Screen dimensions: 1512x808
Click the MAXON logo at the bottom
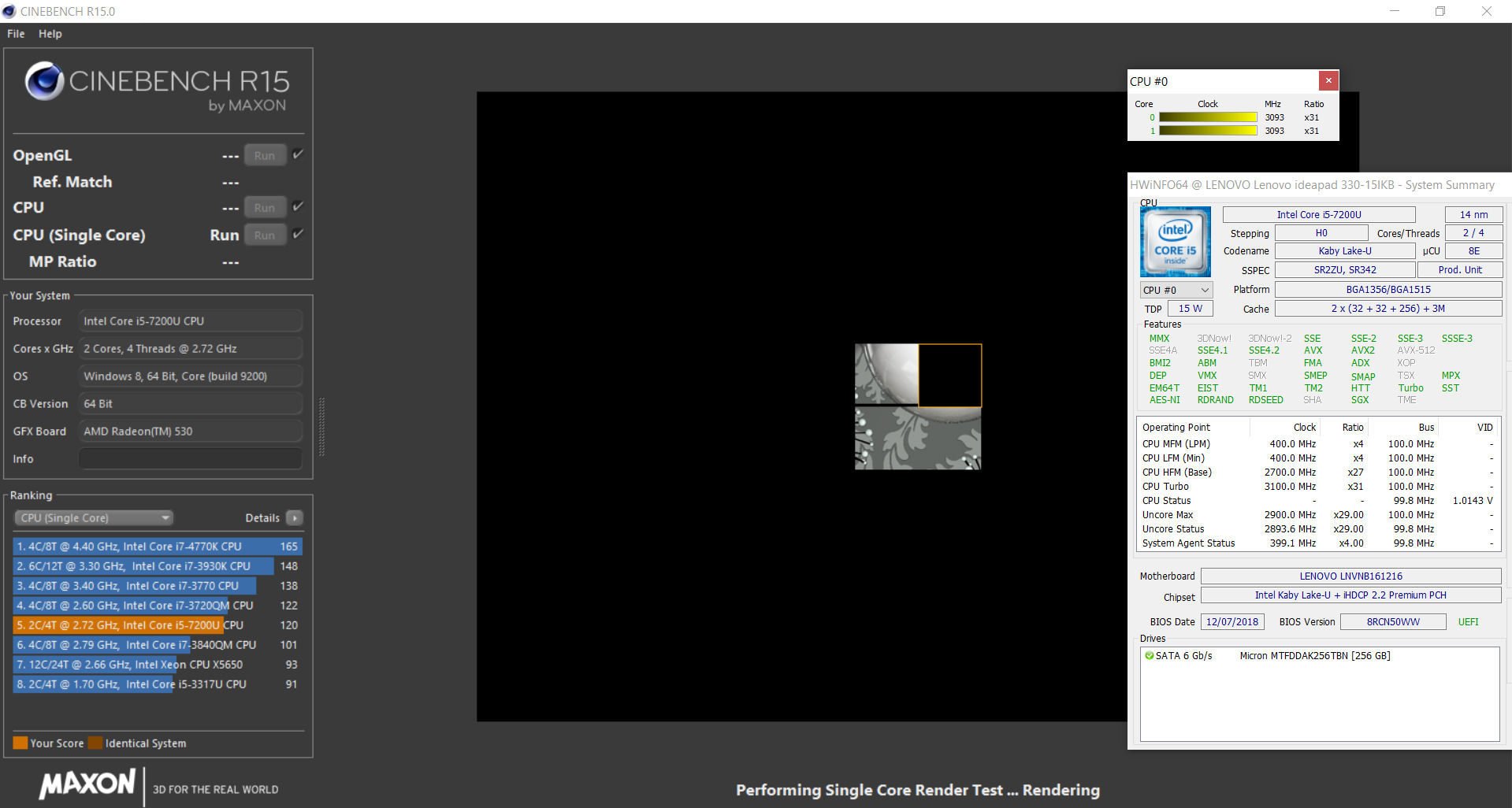point(87,784)
